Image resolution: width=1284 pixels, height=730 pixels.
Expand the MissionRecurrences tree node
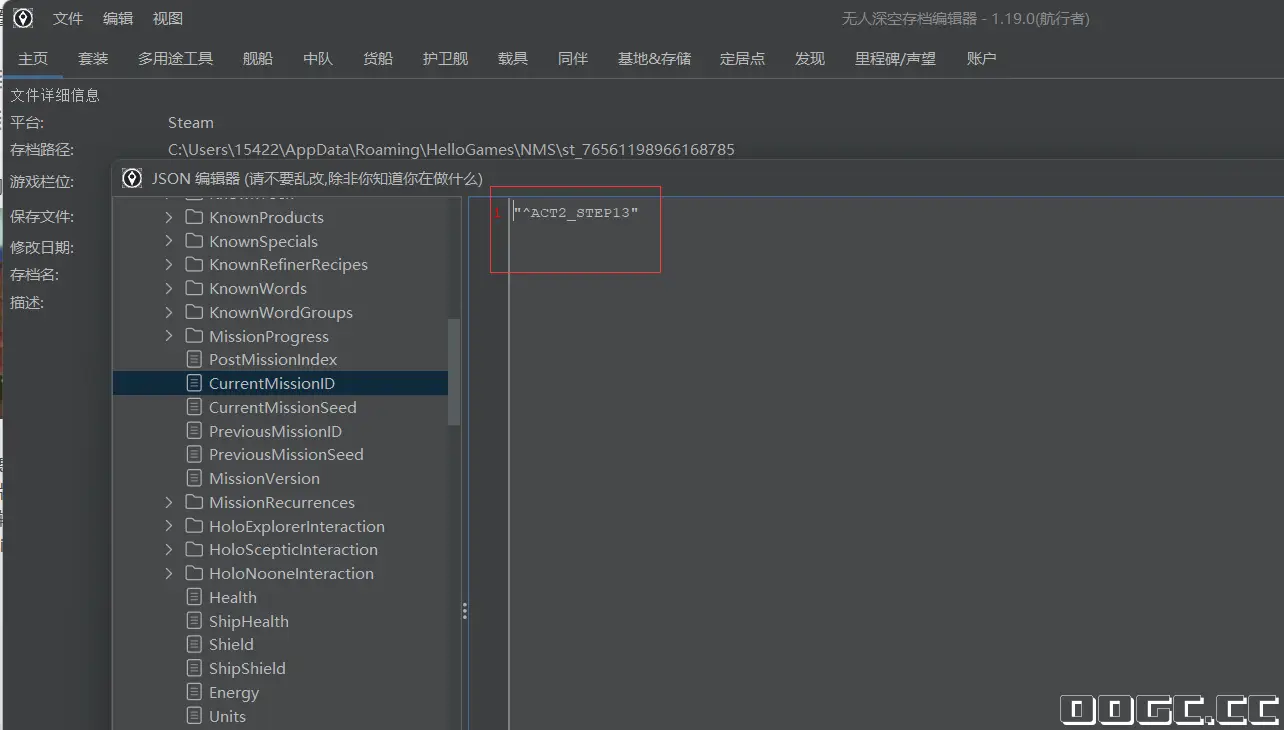168,502
